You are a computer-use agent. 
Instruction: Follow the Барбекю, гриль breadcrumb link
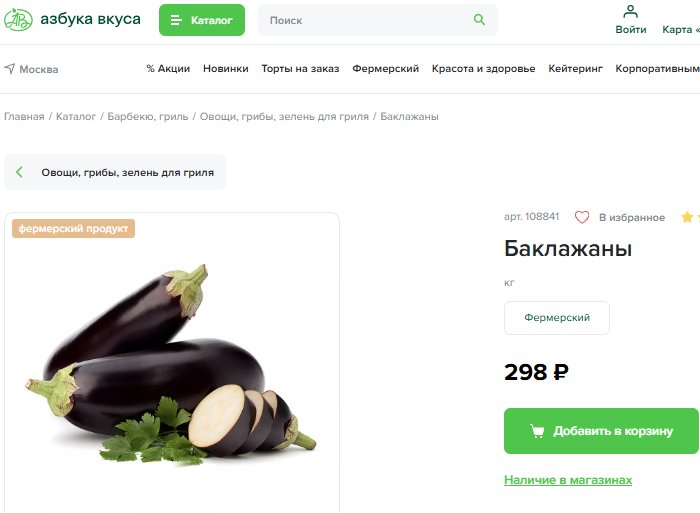tap(148, 117)
